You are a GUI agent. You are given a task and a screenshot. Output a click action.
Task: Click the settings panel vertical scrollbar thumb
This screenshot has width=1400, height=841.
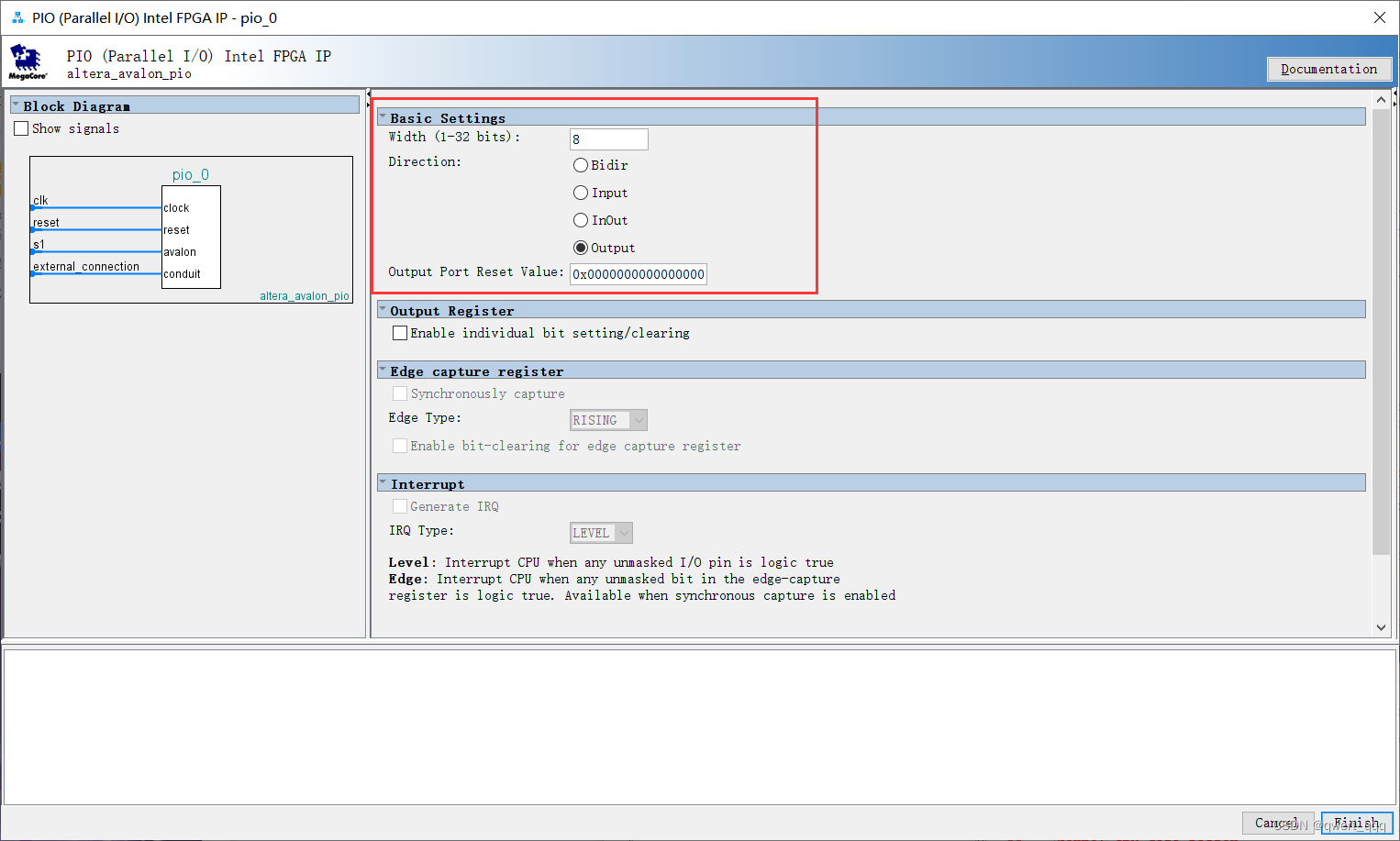click(1381, 332)
